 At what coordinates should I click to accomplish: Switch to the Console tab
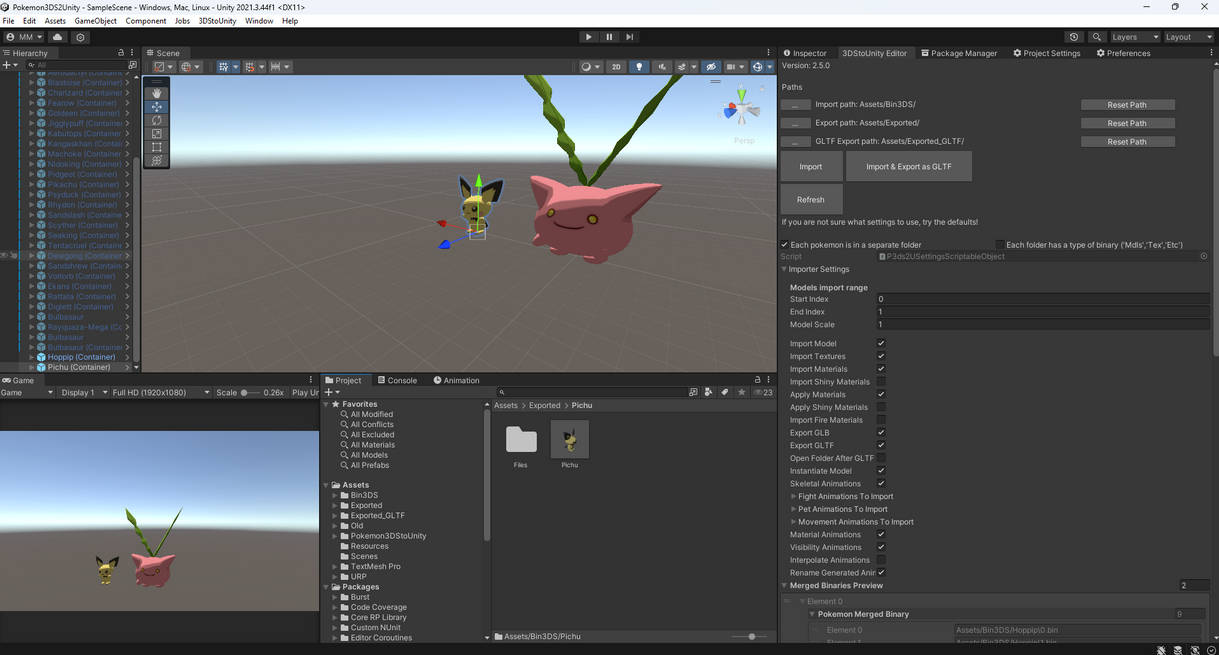click(x=397, y=380)
